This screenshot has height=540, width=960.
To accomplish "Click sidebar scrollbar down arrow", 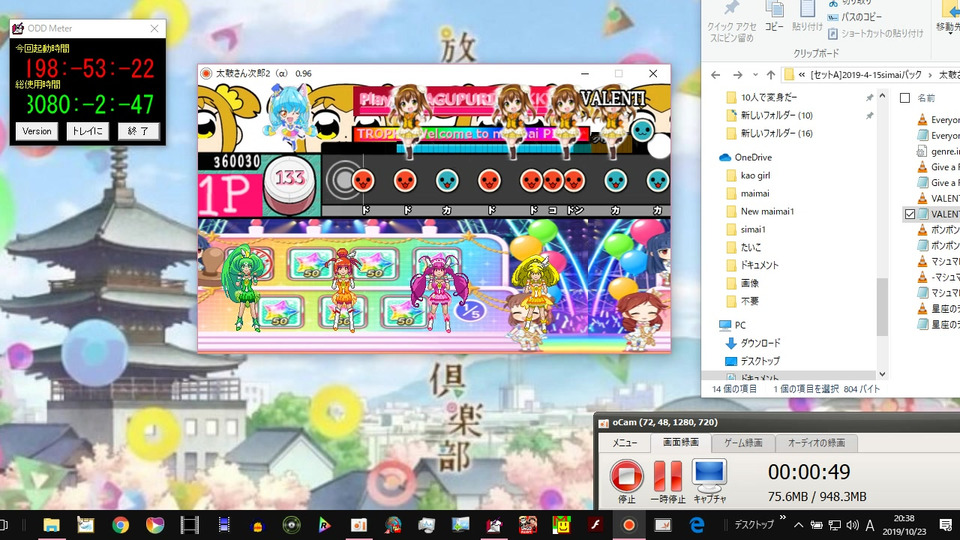I will pyautogui.click(x=882, y=374).
